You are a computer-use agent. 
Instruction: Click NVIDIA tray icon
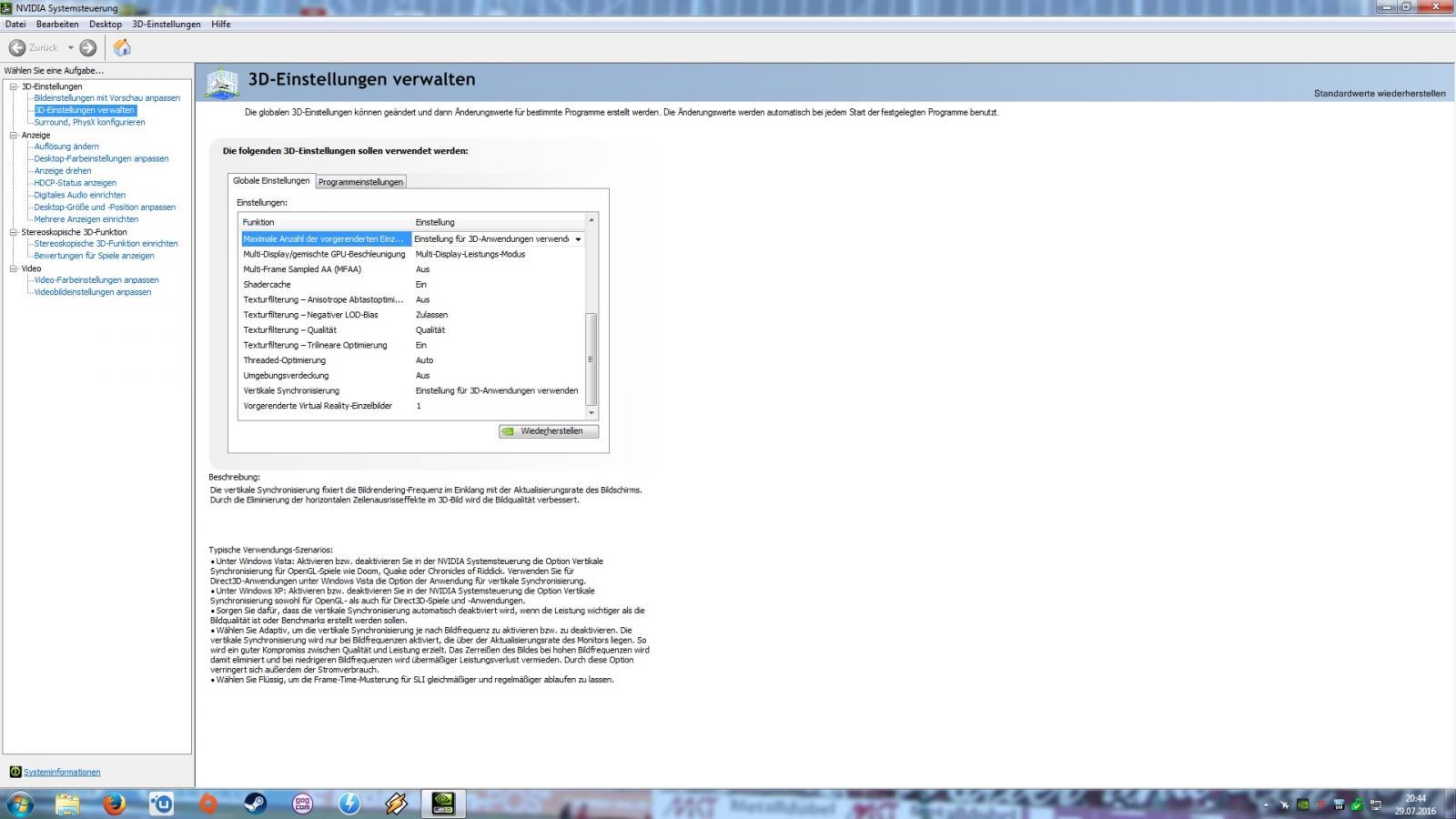(x=1303, y=804)
